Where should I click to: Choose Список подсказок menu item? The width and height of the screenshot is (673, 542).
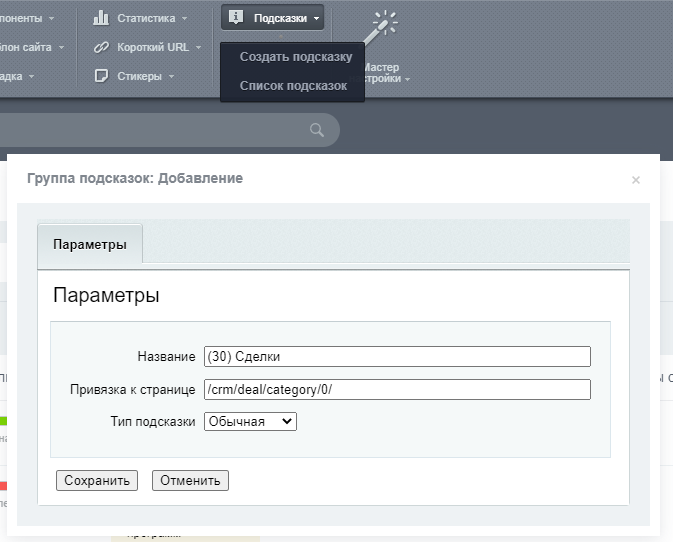pyautogui.click(x=293, y=86)
